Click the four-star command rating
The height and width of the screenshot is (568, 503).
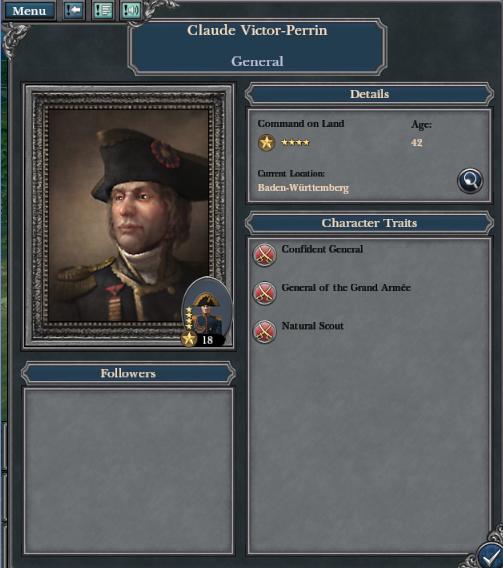(x=295, y=142)
